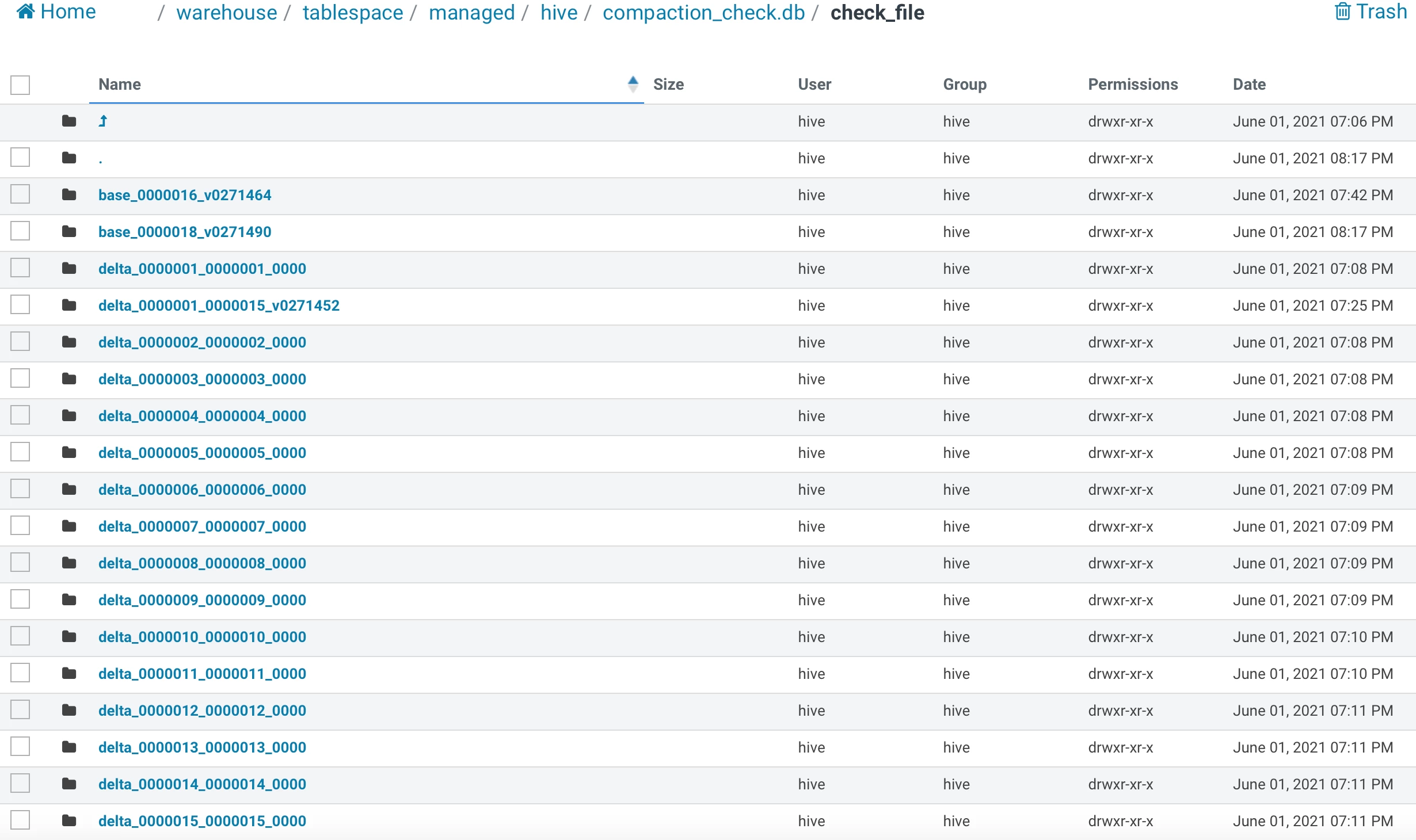Click the check_file current path label
This screenshot has width=1416, height=840.
click(877, 12)
